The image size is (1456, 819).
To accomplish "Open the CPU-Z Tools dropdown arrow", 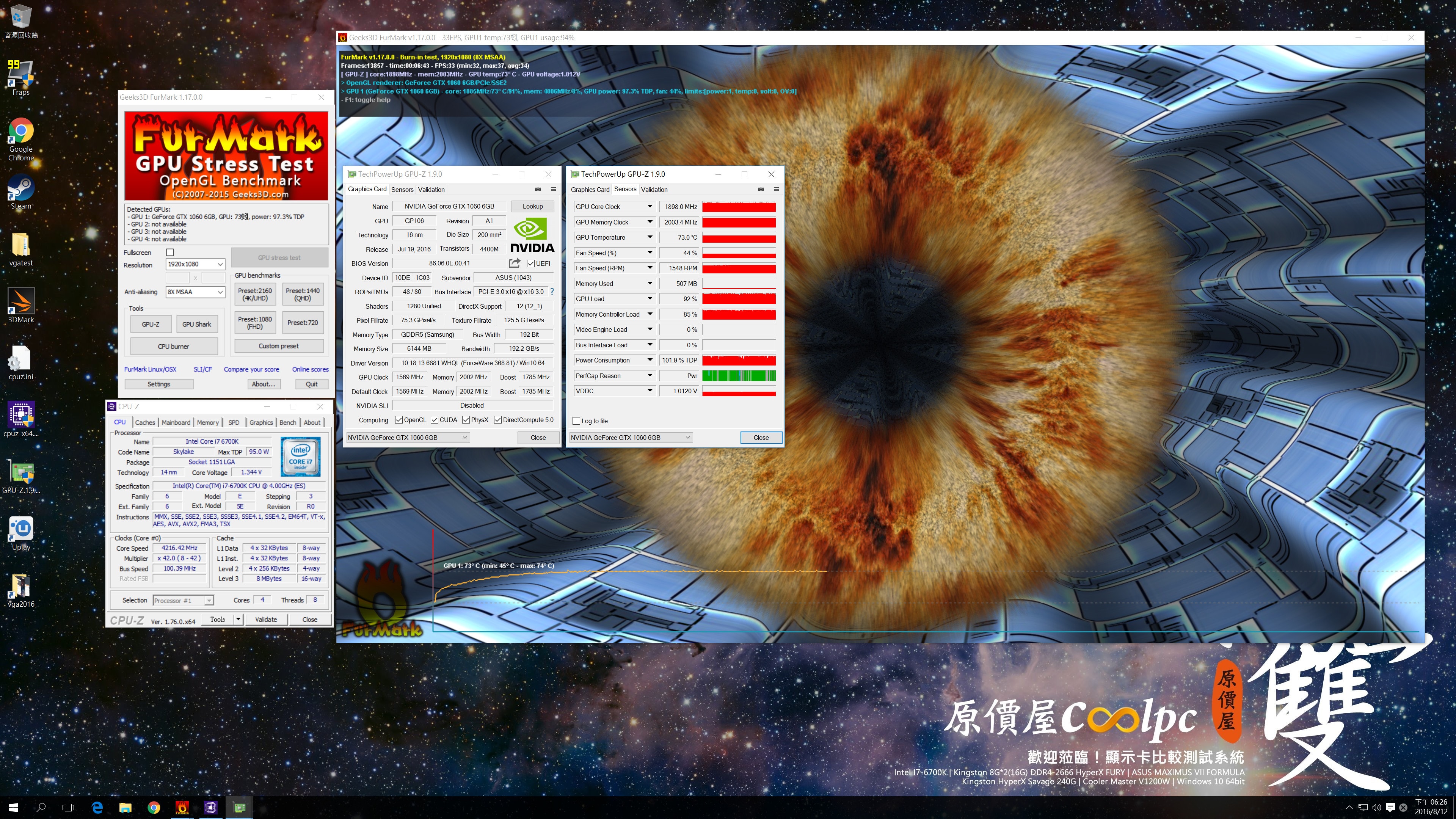I will click(x=238, y=620).
